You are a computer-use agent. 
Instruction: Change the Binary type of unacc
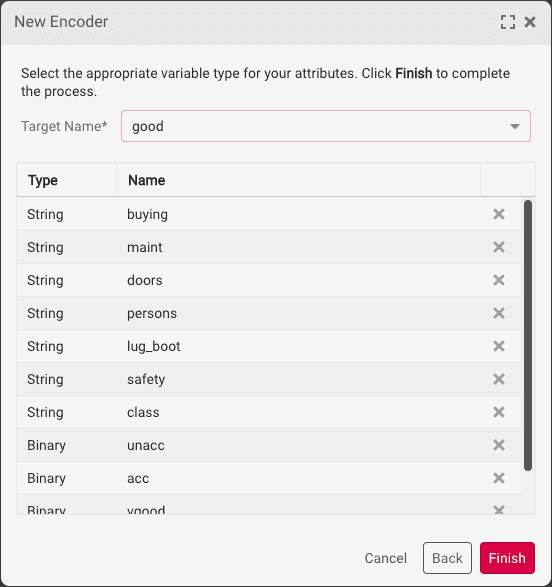pos(46,445)
